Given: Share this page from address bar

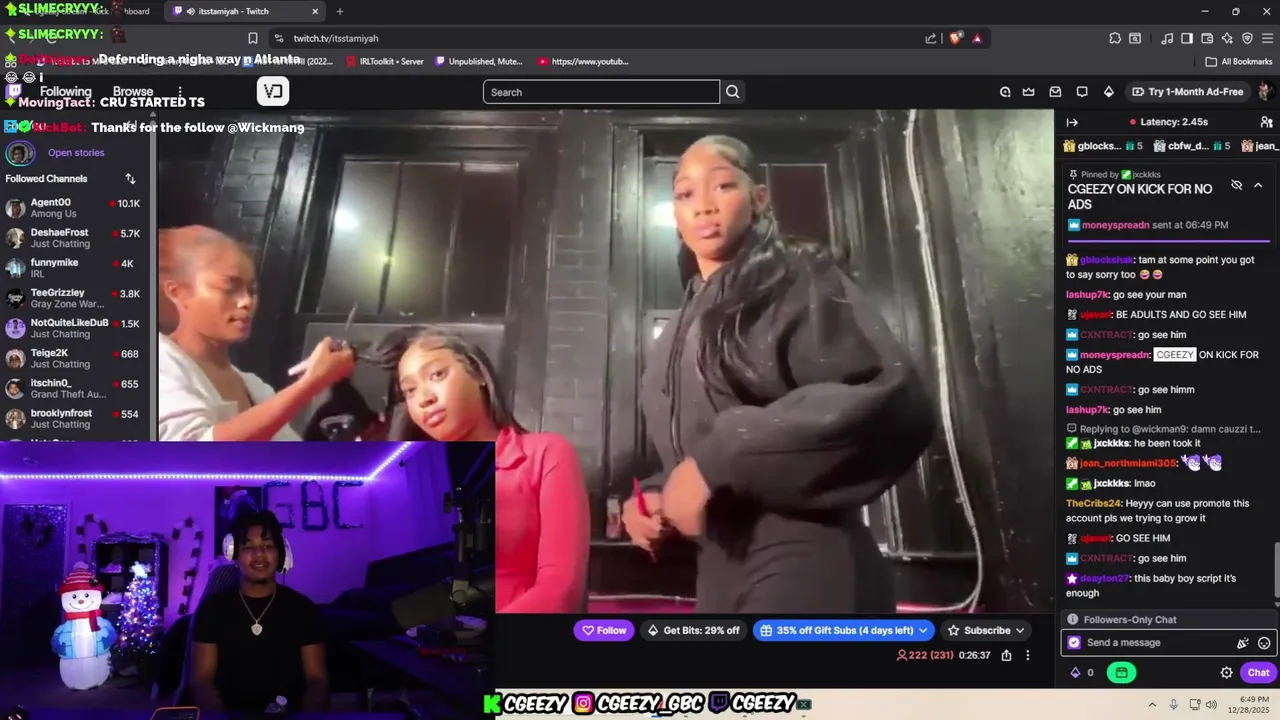Looking at the screenshot, I should point(931,38).
